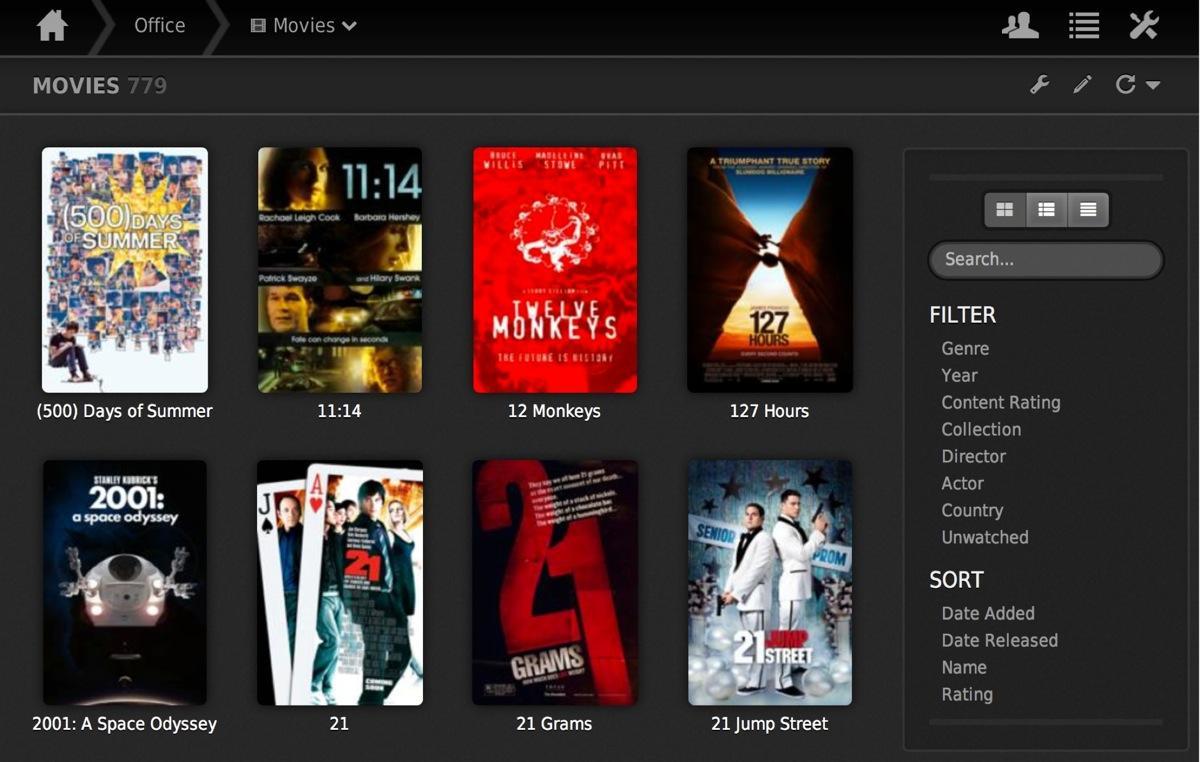The image size is (1200, 762).
Task: Open the 2001: A Space Odyssey poster
Action: pos(125,583)
